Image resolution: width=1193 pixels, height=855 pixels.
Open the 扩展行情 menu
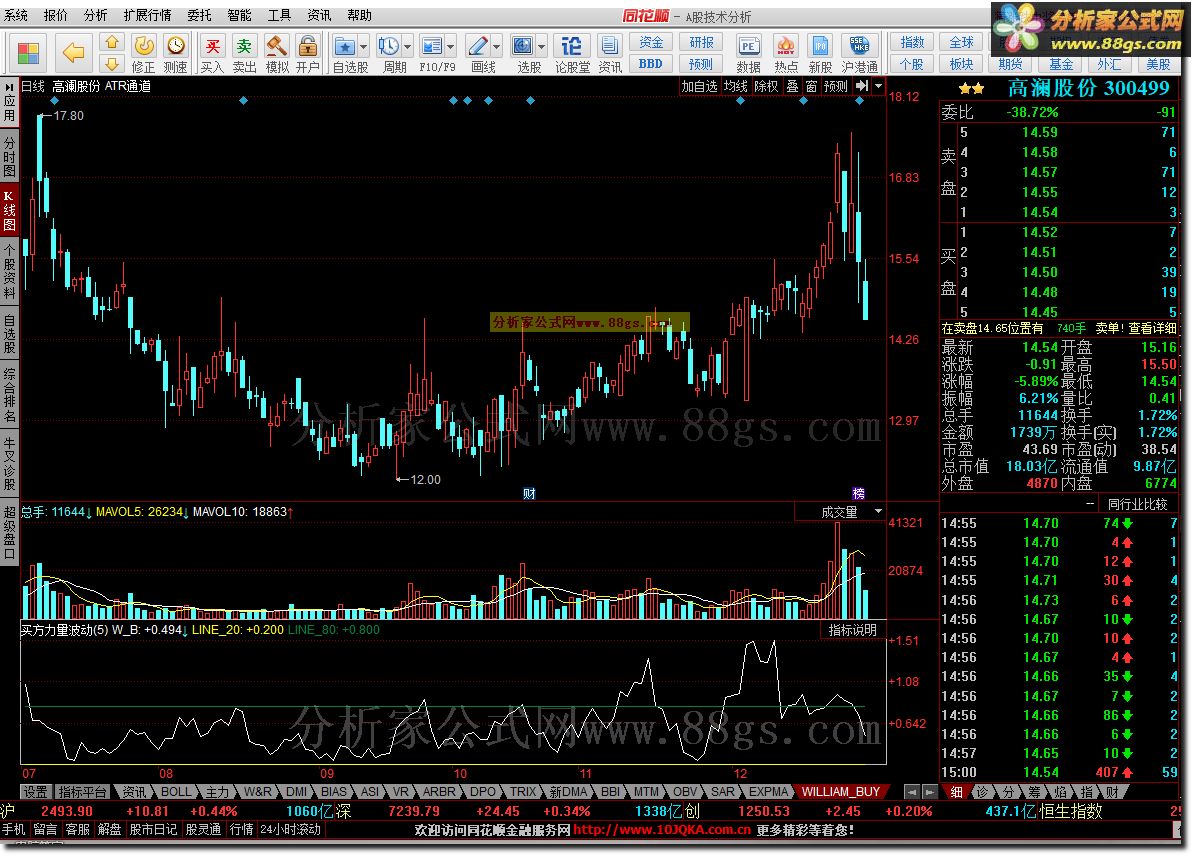148,15
